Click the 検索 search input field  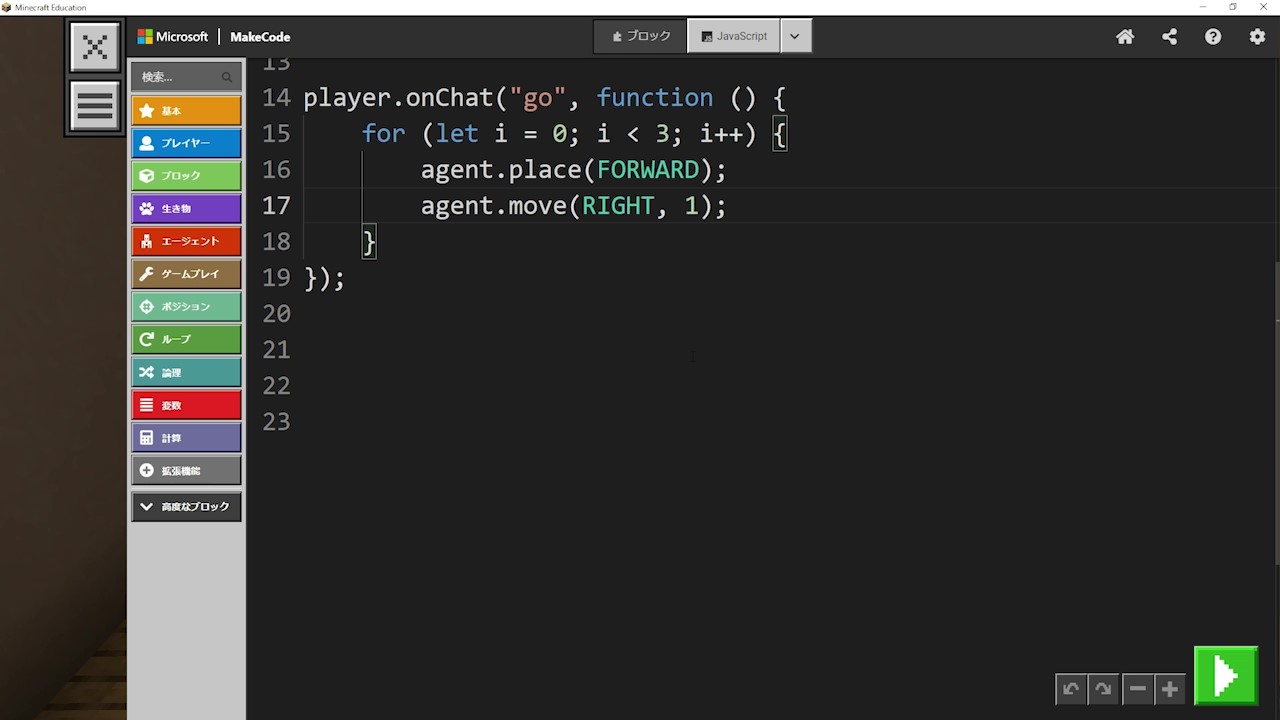coord(178,77)
